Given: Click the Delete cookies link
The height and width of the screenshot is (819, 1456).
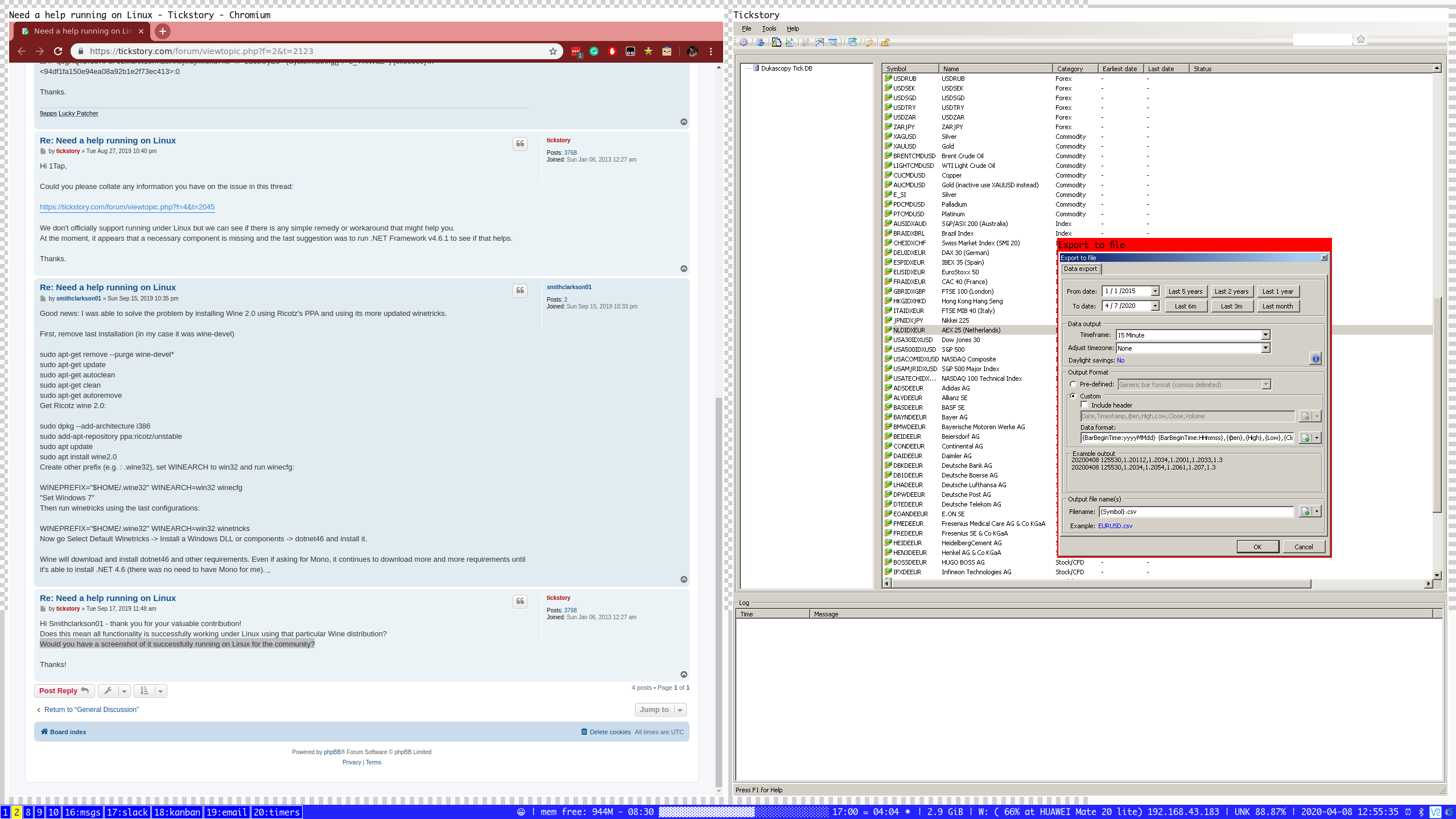Looking at the screenshot, I should click(x=606, y=732).
